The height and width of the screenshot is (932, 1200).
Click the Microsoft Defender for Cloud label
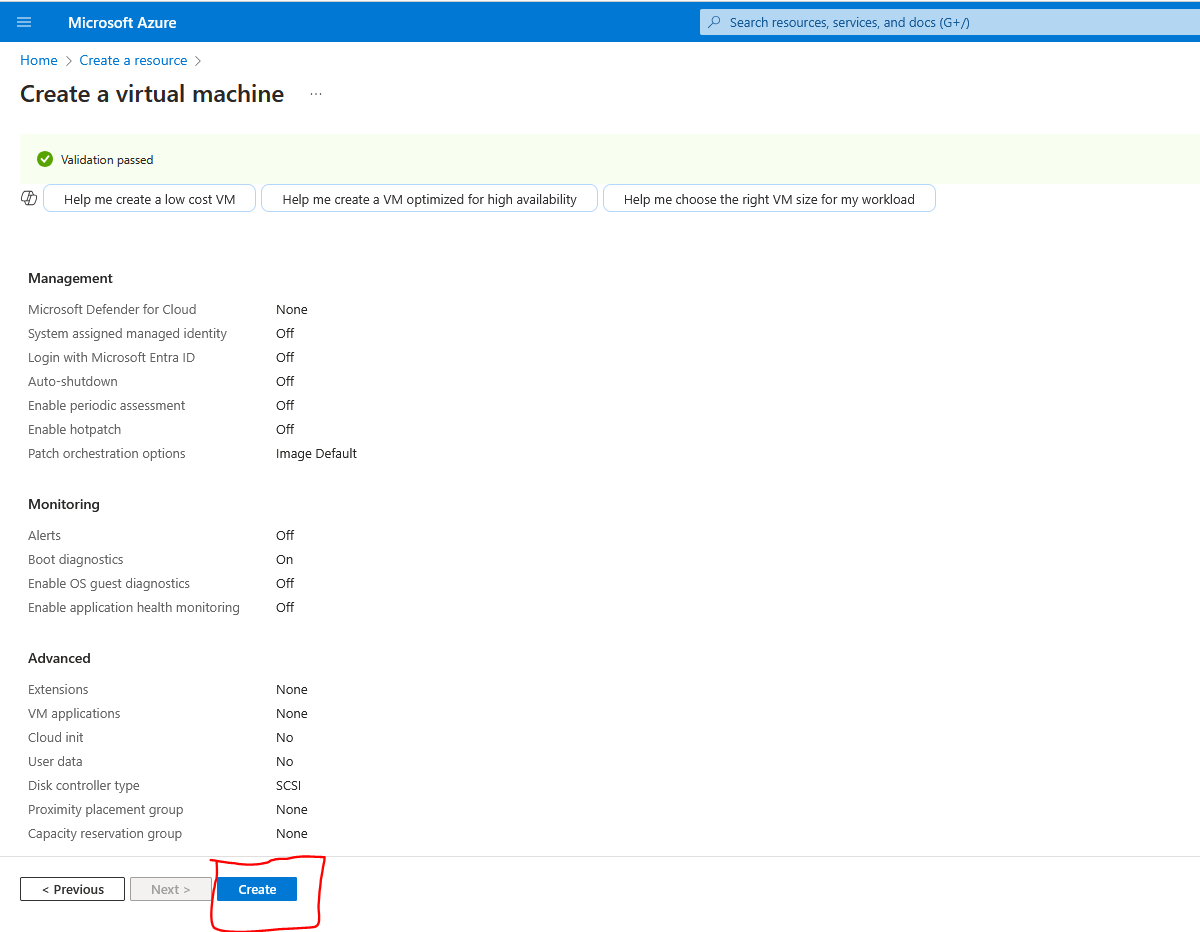[112, 309]
